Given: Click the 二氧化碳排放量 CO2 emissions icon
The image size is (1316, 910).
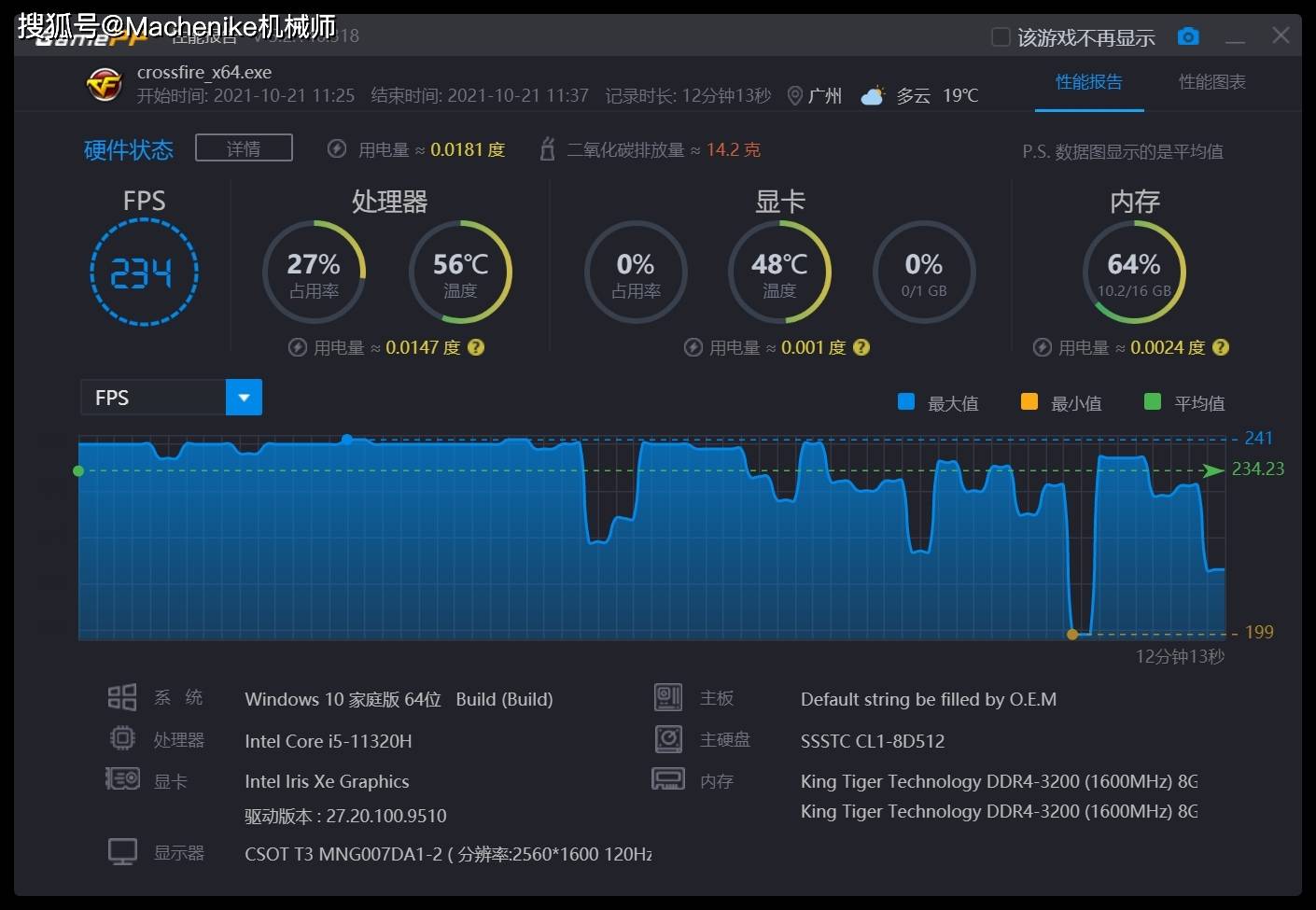Looking at the screenshot, I should click(547, 147).
